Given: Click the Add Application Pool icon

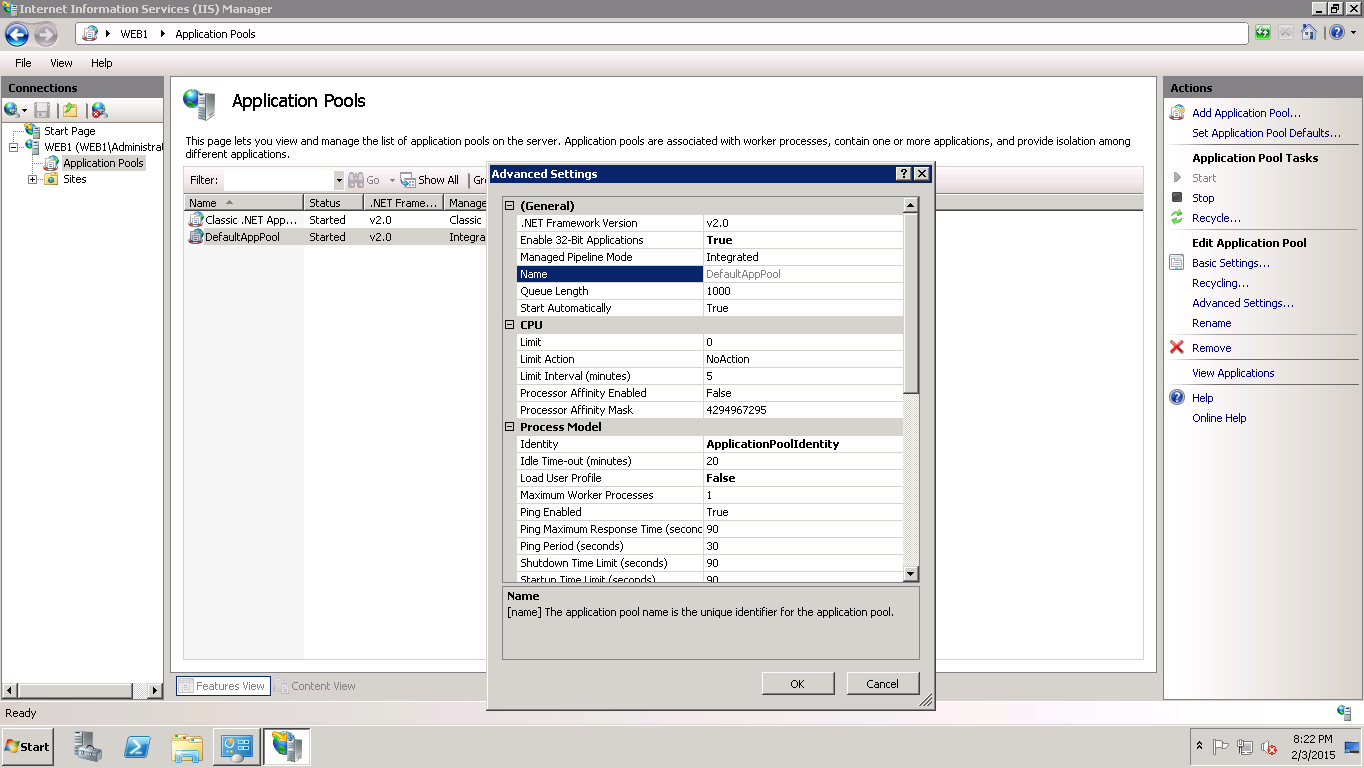Looking at the screenshot, I should pyautogui.click(x=1178, y=113).
